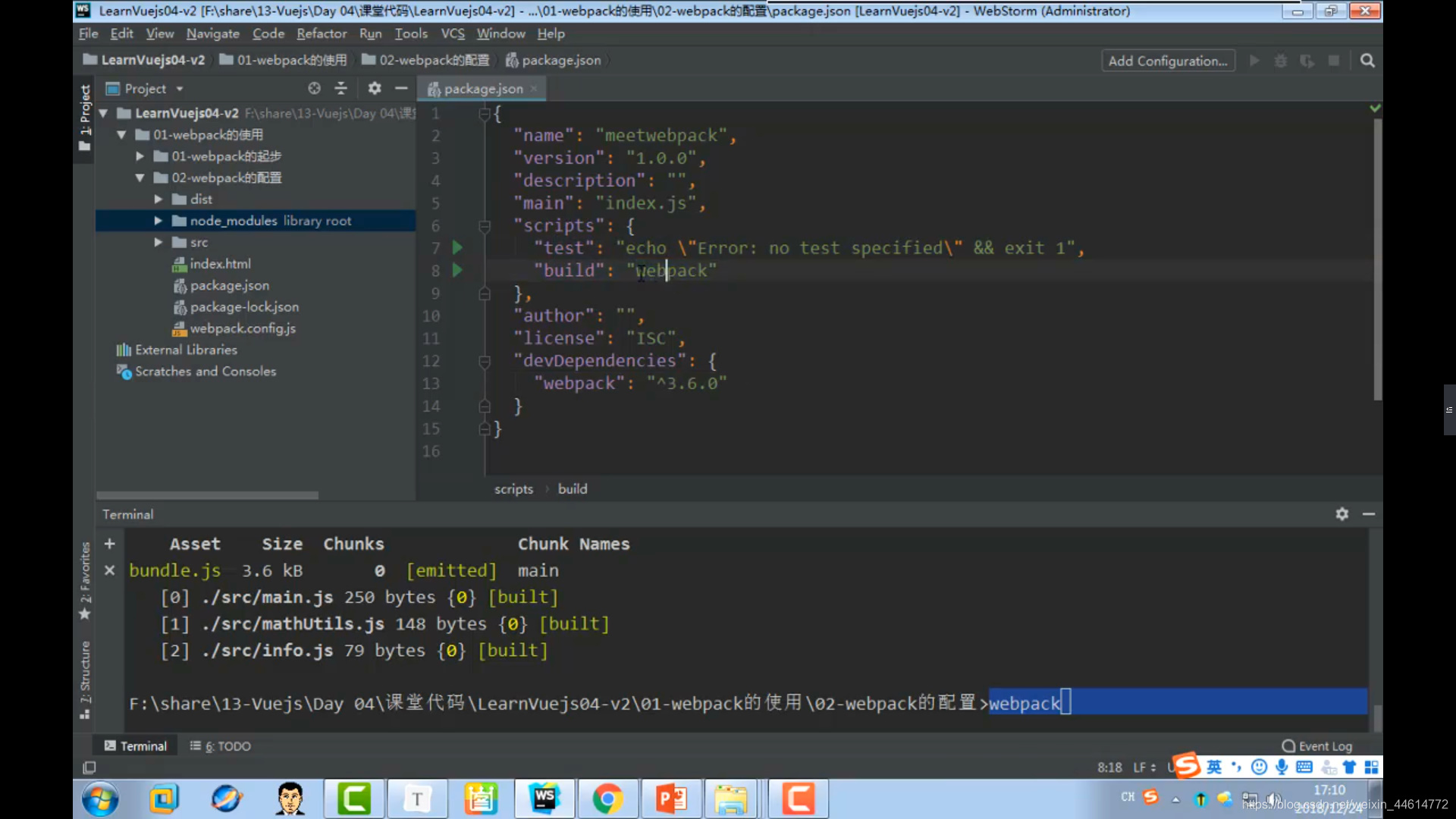
Task: Open file explorer folder in the taskbar
Action: tap(731, 799)
